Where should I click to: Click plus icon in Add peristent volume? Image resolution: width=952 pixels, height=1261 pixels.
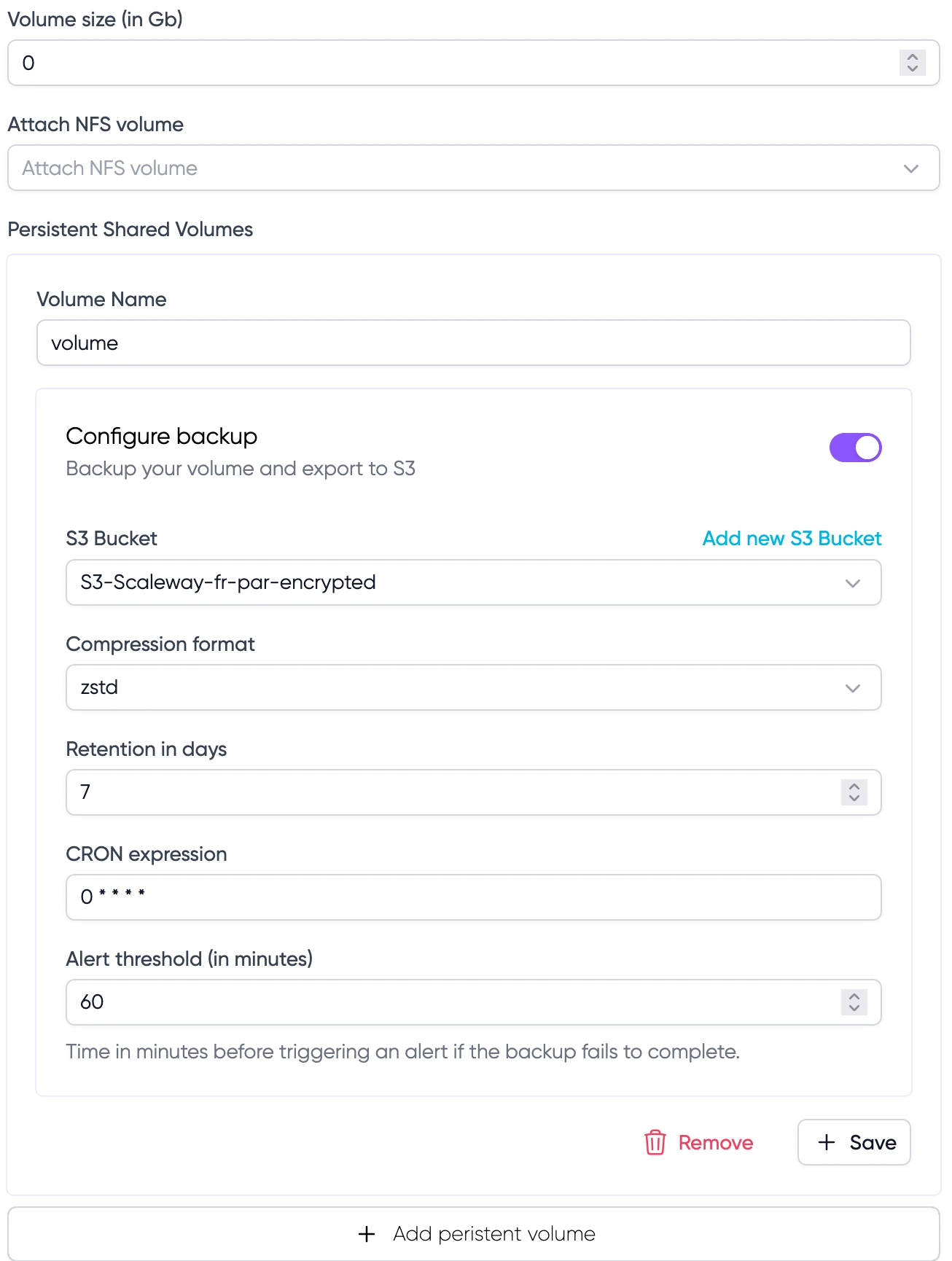point(367,1234)
